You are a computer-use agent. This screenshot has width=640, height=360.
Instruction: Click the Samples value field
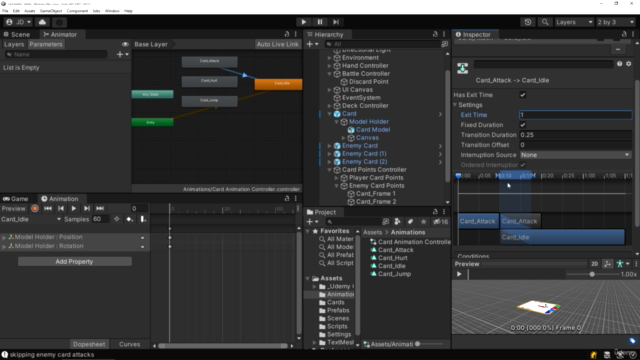[100, 219]
